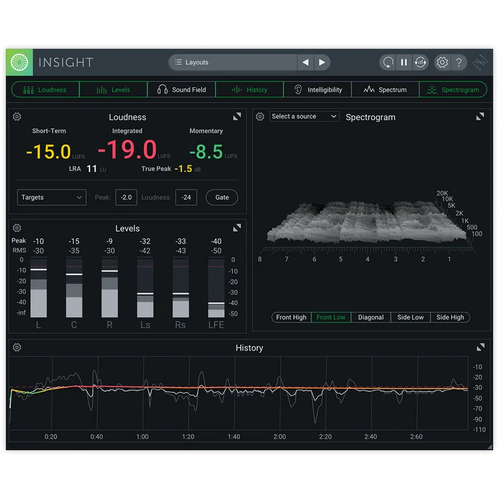Toggle the Spectrum module tab
Image resolution: width=500 pixels, height=500 pixels.
[385, 90]
